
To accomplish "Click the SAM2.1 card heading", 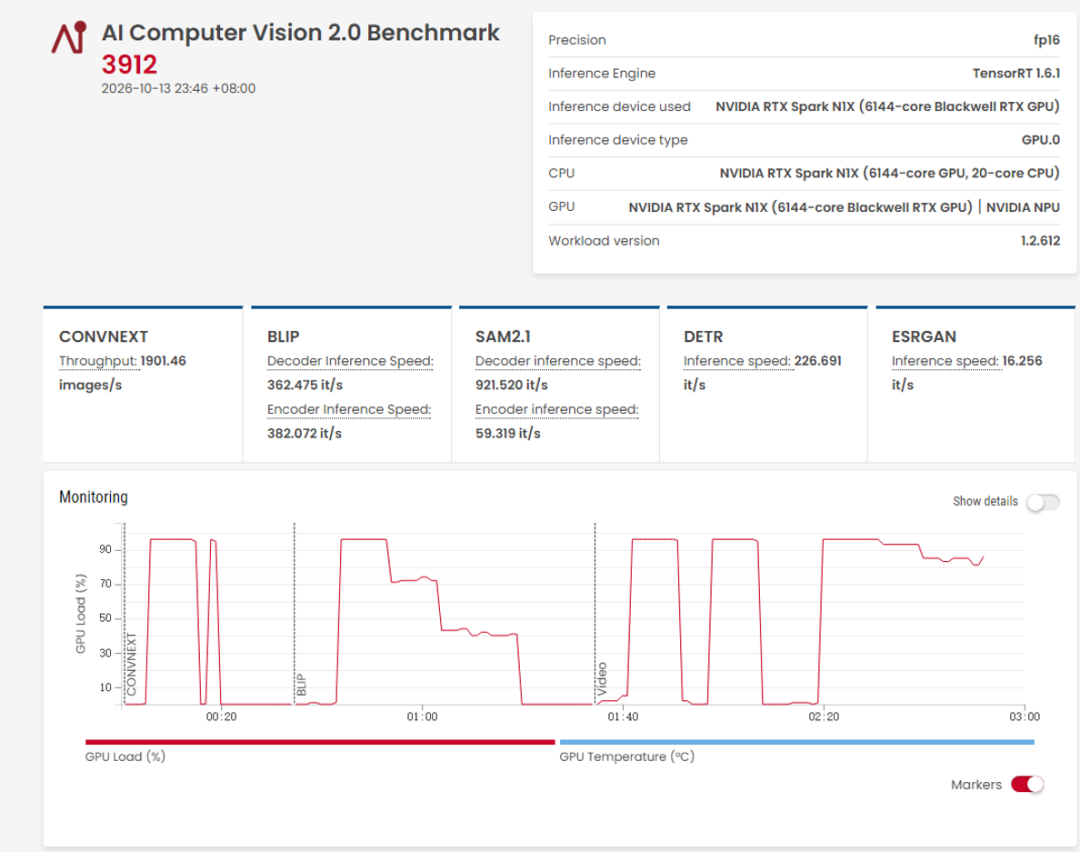I will tap(503, 337).
